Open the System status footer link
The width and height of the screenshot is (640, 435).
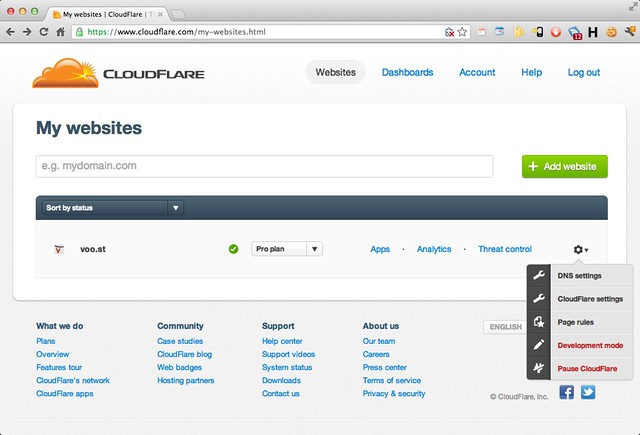[287, 367]
